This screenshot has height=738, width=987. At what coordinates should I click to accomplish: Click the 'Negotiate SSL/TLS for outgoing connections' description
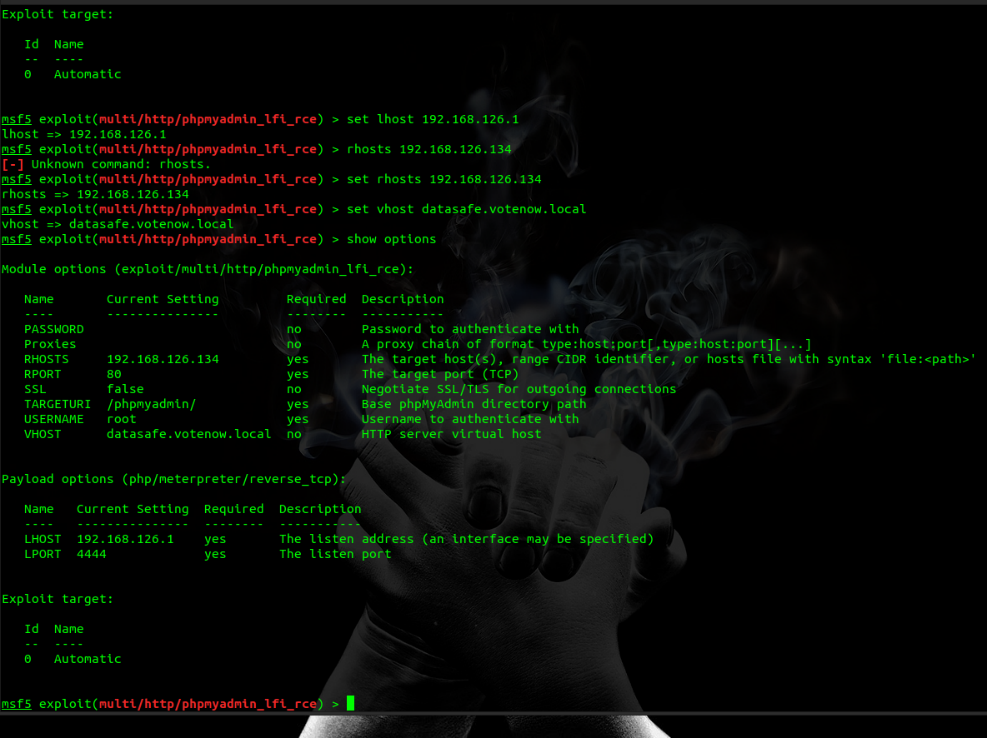pos(519,389)
